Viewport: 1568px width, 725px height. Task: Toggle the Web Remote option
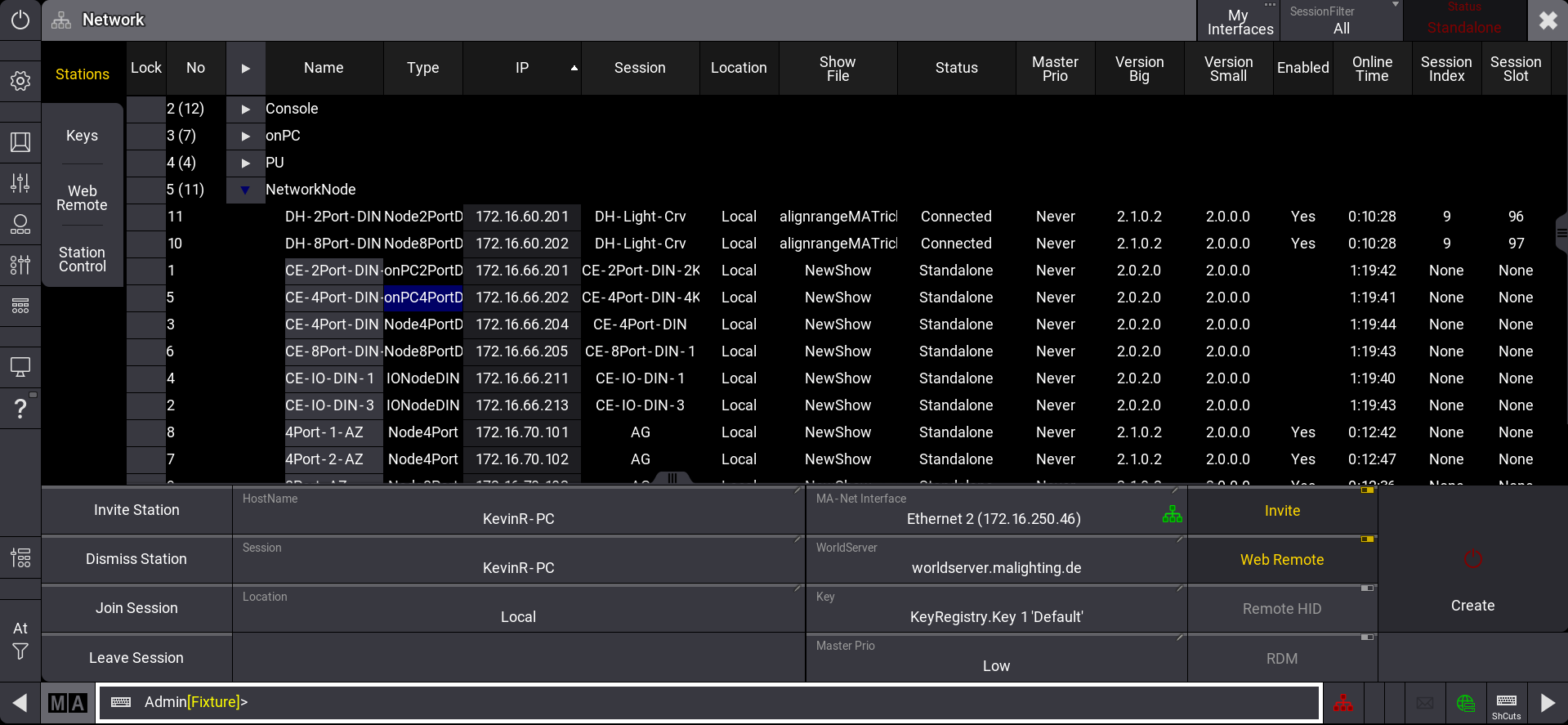tap(1281, 560)
